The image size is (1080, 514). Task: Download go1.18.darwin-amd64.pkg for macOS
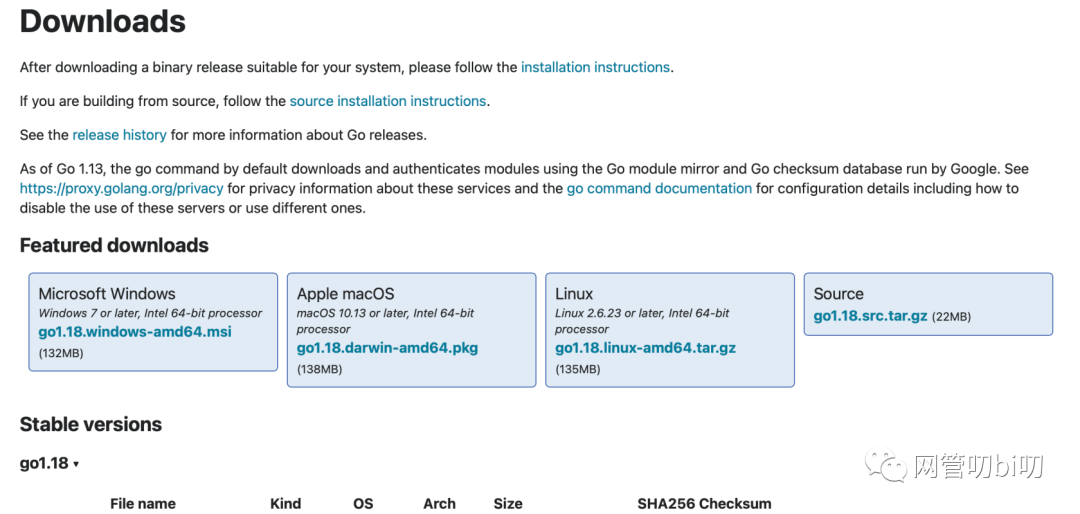click(387, 348)
